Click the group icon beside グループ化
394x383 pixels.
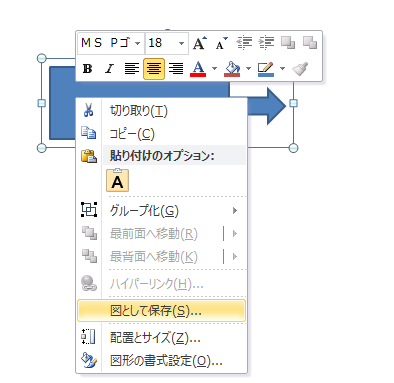coord(89,210)
